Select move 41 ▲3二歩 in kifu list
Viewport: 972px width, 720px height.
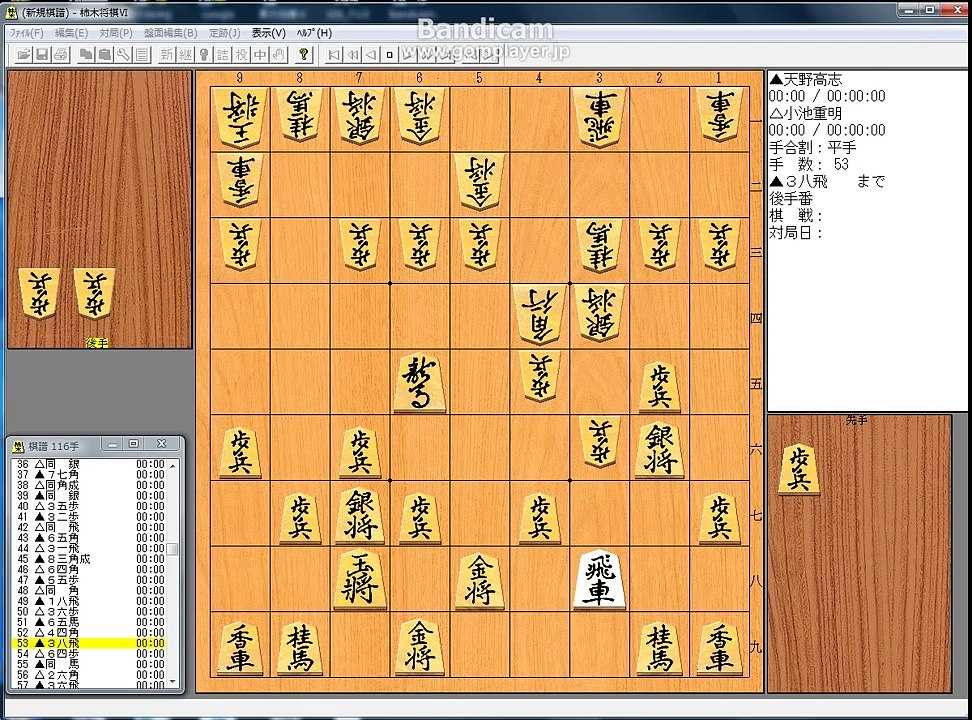point(90,517)
